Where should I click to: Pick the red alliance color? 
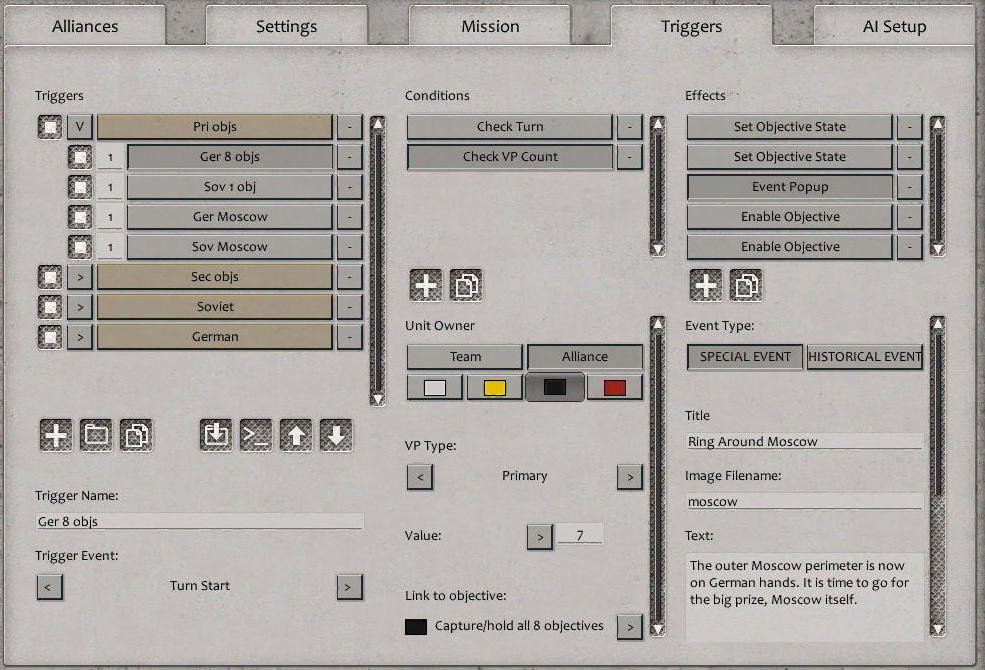point(614,387)
